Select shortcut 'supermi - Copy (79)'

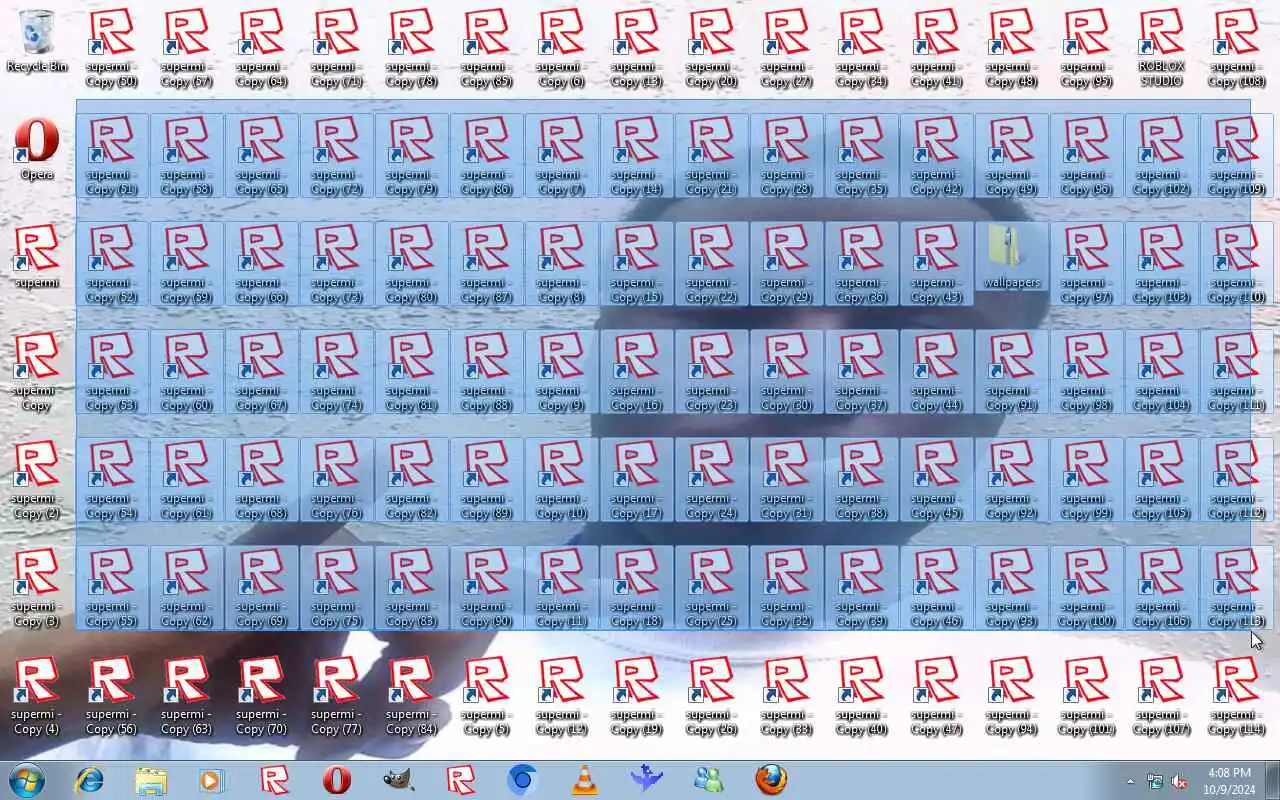(412, 156)
